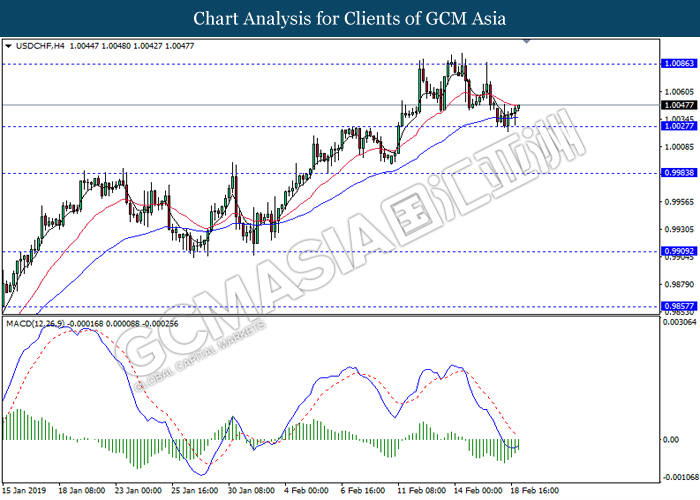Click the 0.99565 price axis value
The height and width of the screenshot is (500, 700).
coord(679,202)
